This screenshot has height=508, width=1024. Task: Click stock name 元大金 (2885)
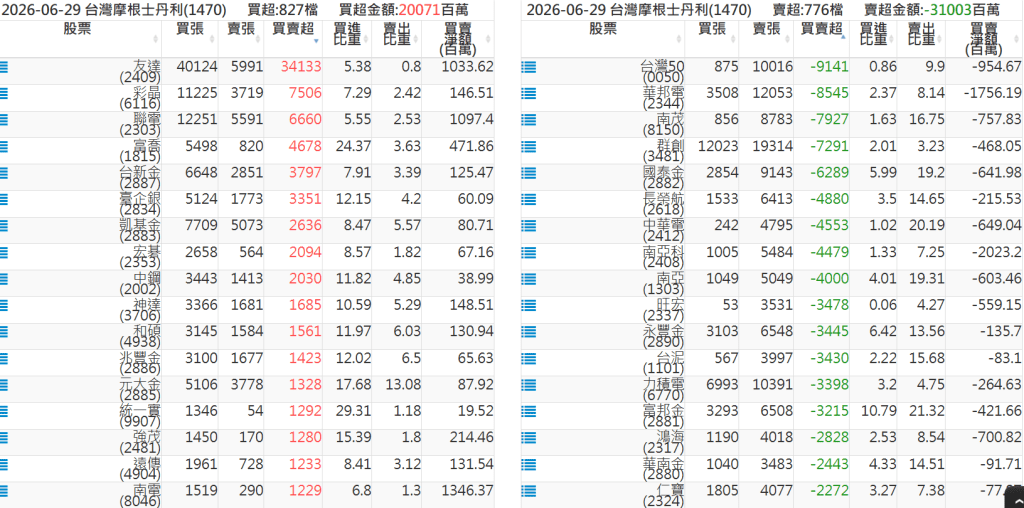140,390
